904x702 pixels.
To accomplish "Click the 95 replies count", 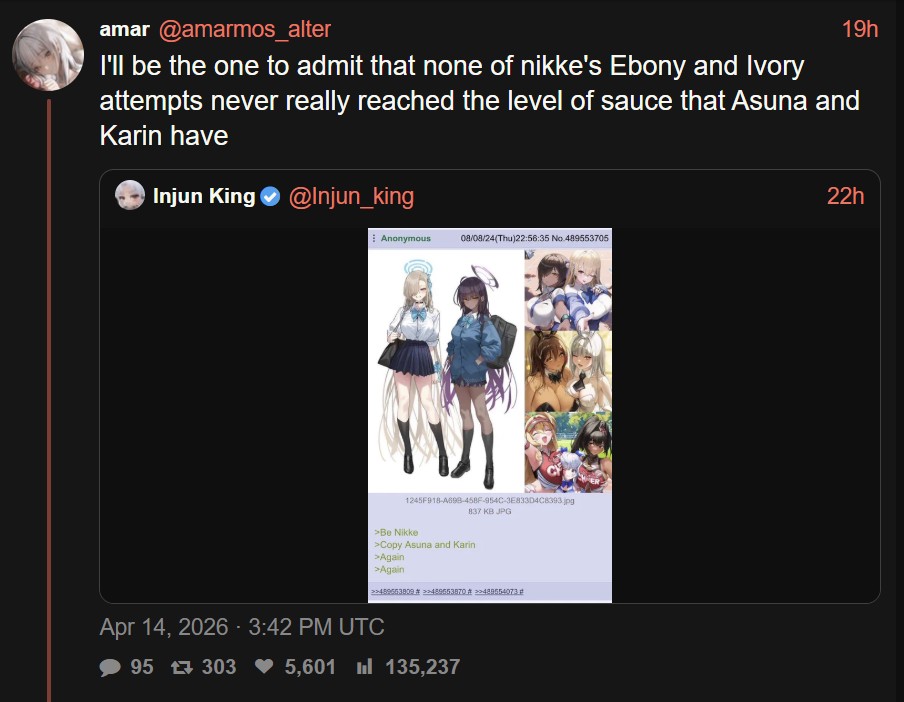I will click(142, 667).
